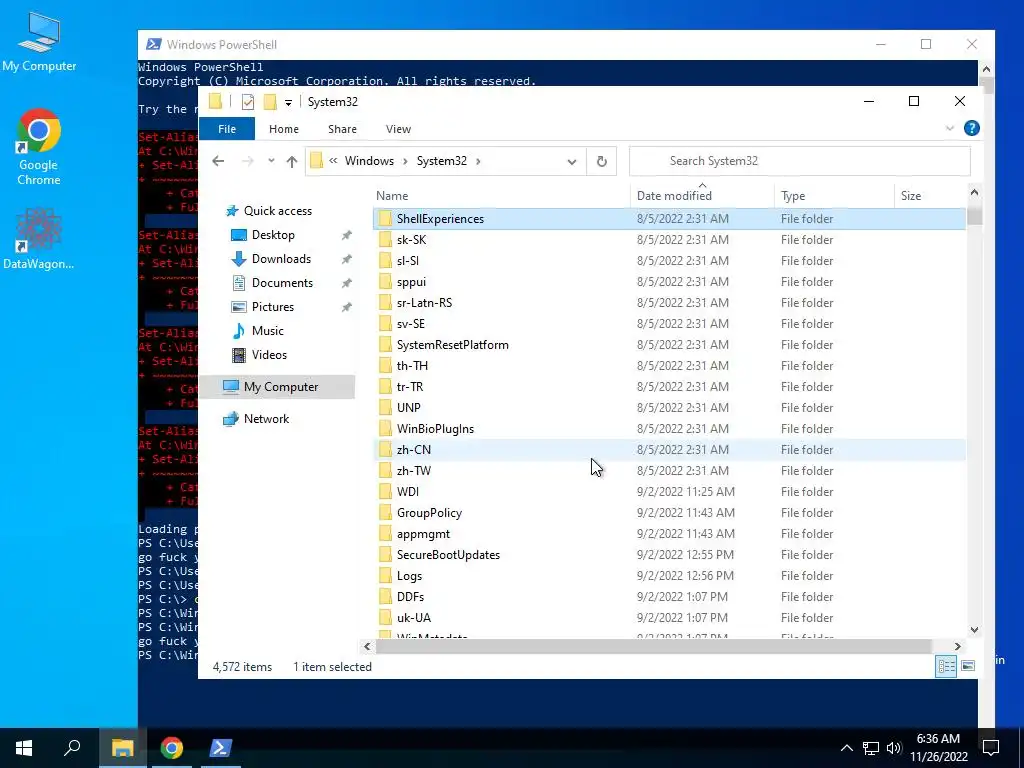This screenshot has height=768, width=1024.
Task: Switch to Details view in status bar
Action: [x=946, y=666]
